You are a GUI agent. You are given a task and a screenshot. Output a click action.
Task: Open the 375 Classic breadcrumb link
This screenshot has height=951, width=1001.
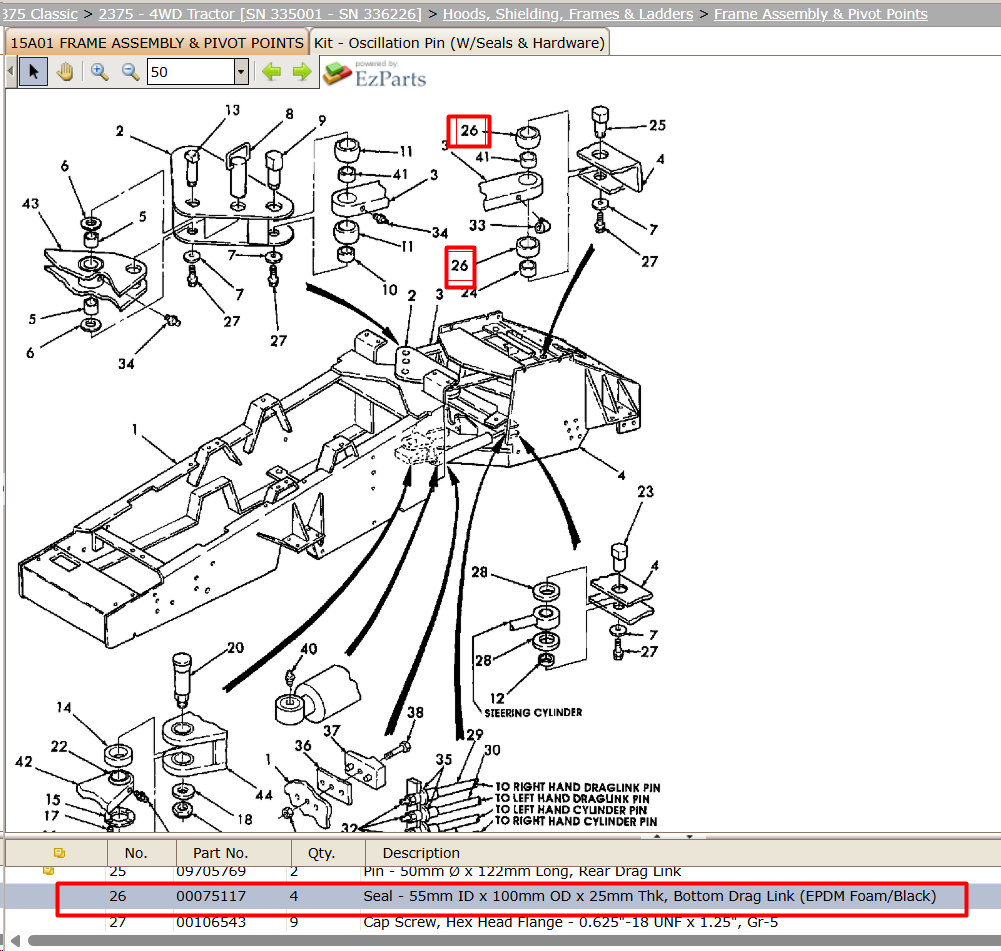point(39,13)
